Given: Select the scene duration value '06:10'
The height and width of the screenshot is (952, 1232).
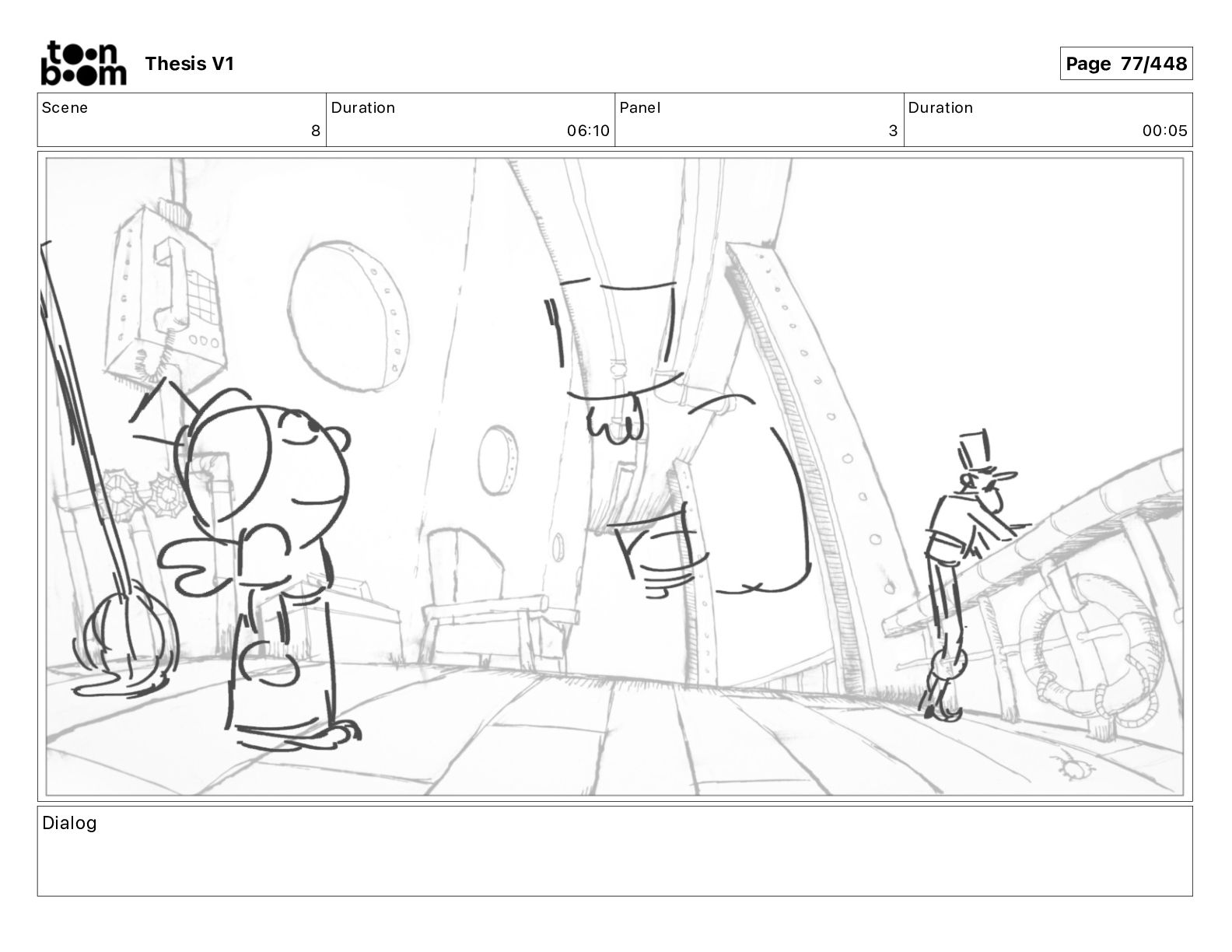Looking at the screenshot, I should click(x=588, y=131).
